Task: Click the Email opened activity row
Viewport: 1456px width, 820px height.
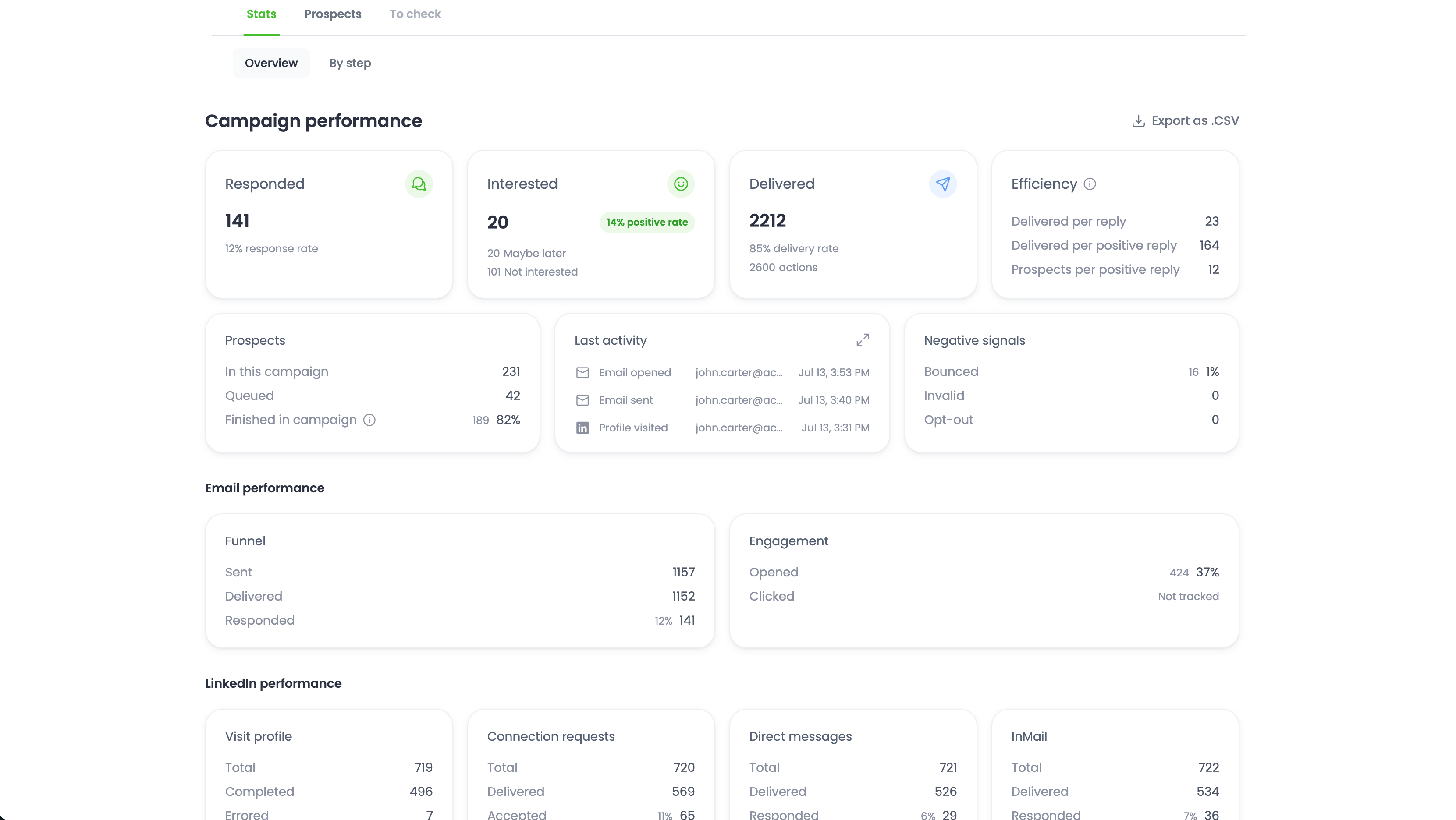Action: tap(722, 373)
